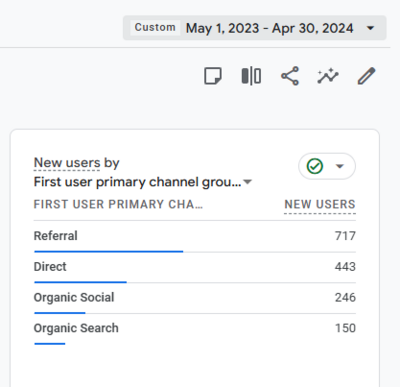Click the pencil customize report icon

tap(366, 76)
